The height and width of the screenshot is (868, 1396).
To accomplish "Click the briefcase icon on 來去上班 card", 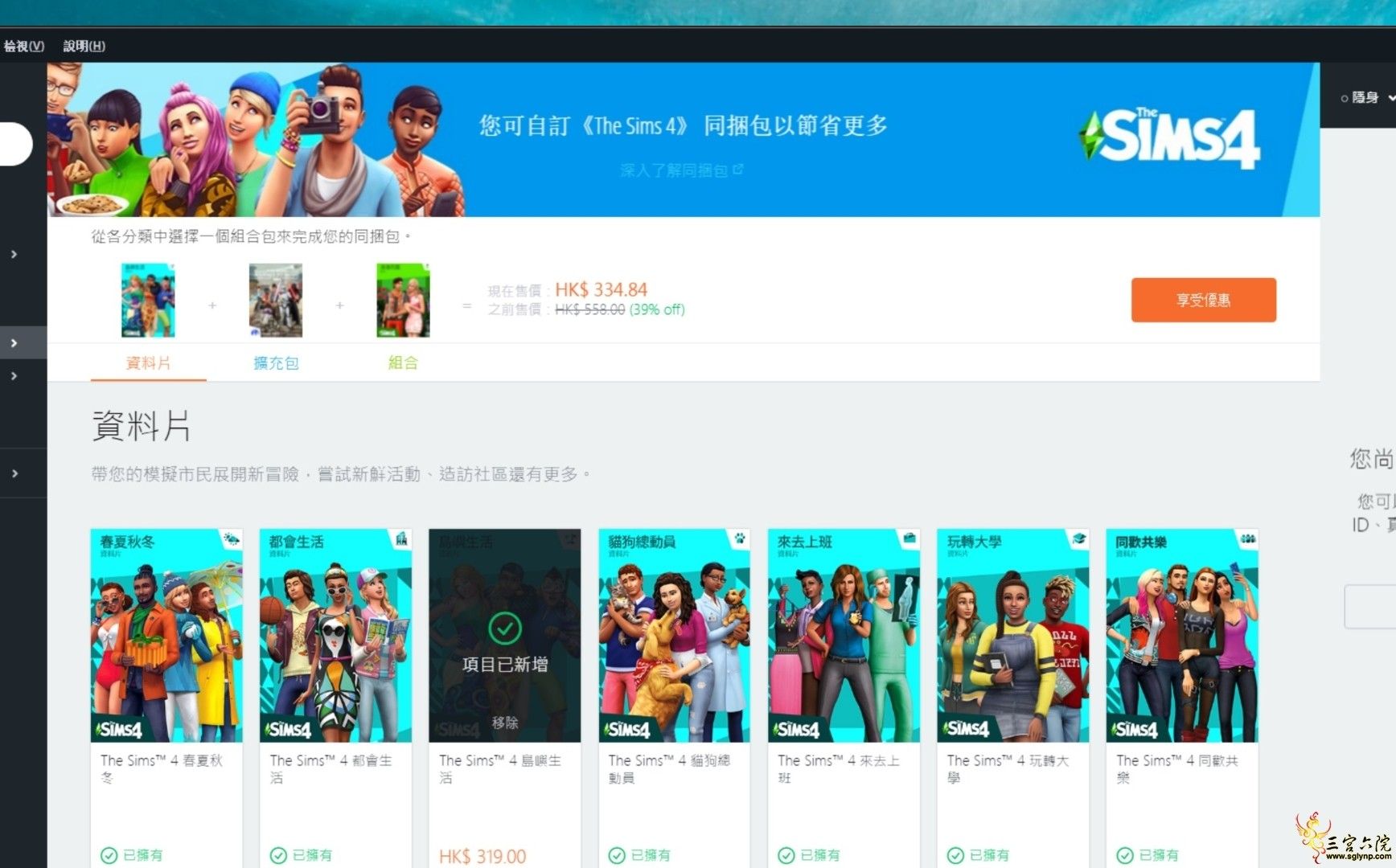I will pos(909,538).
